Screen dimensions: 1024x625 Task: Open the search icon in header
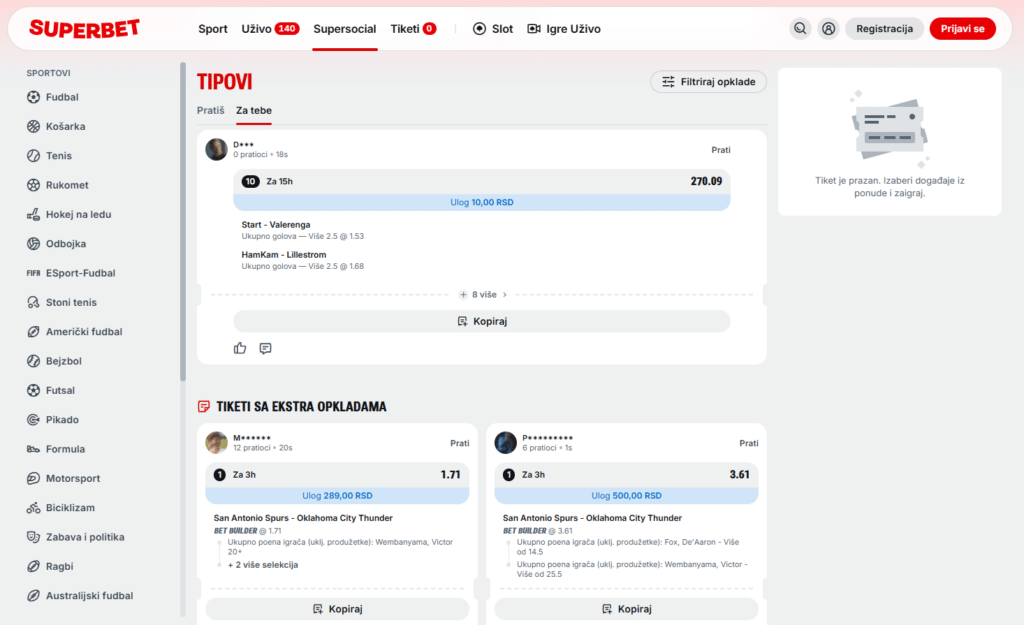point(800,29)
